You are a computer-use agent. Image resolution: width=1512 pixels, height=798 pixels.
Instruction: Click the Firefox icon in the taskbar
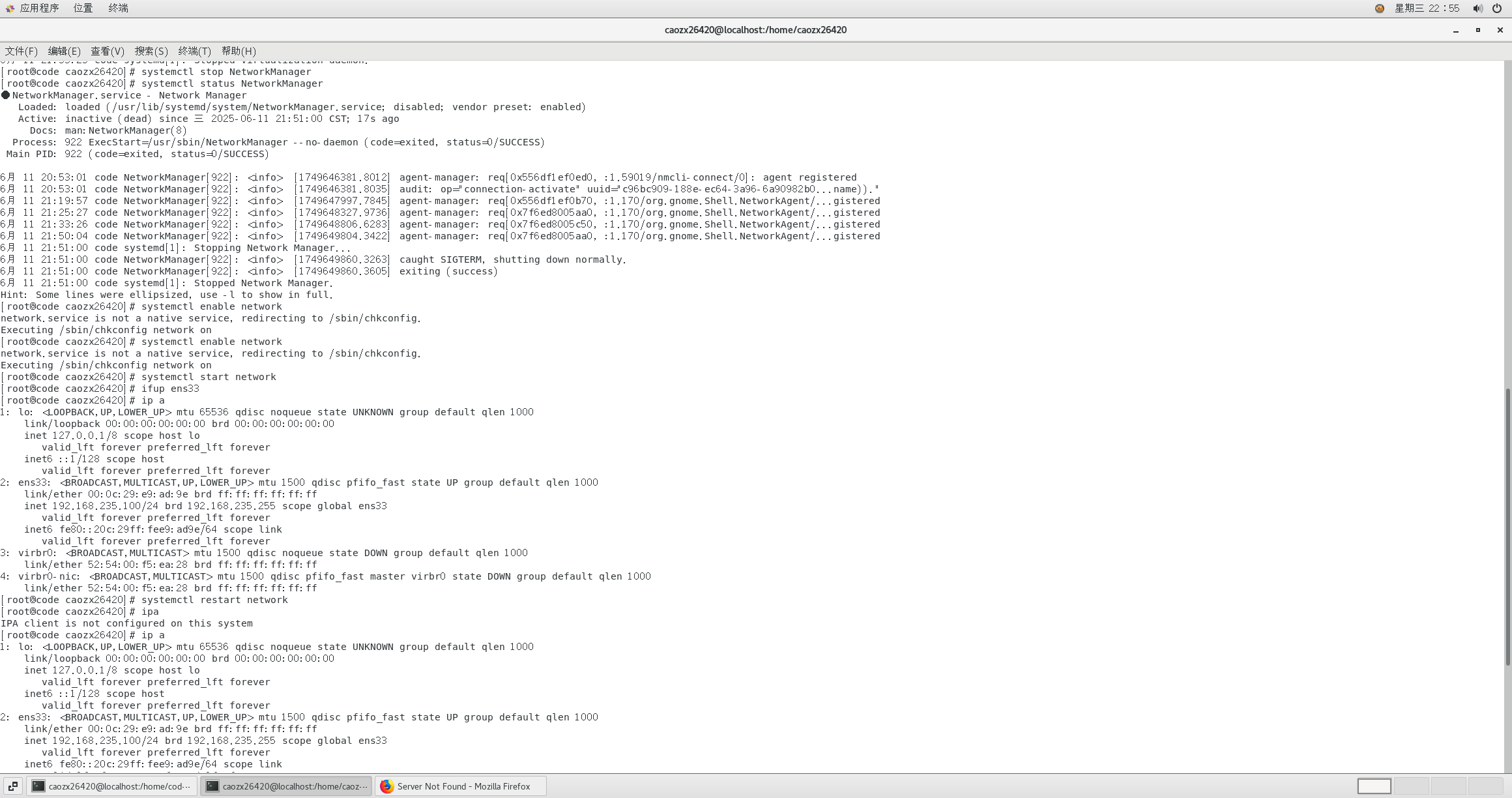coord(387,786)
